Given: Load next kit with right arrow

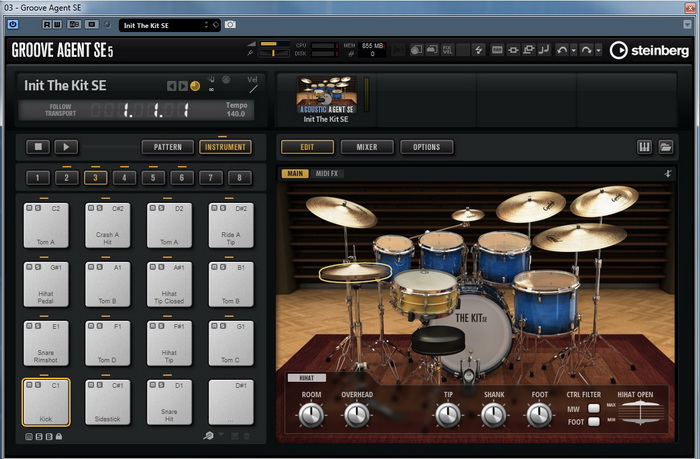Looking at the screenshot, I should (x=183, y=86).
